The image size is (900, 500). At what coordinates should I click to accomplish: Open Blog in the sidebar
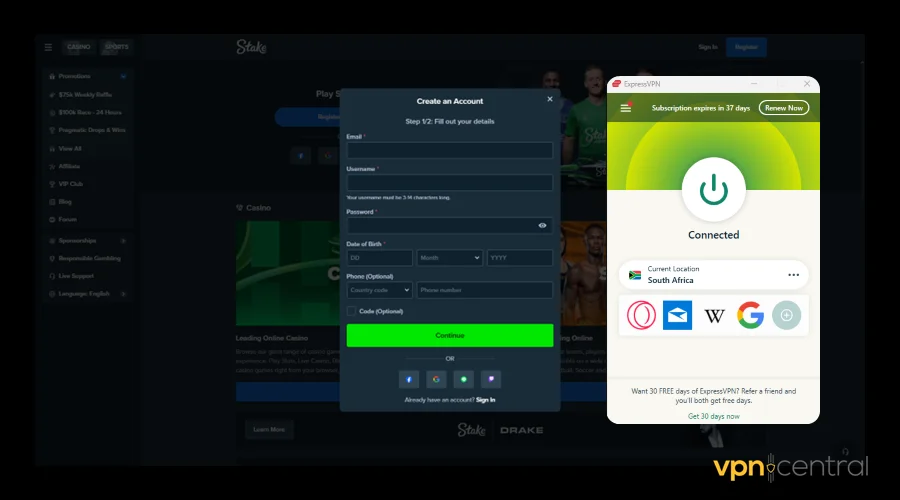[65, 202]
